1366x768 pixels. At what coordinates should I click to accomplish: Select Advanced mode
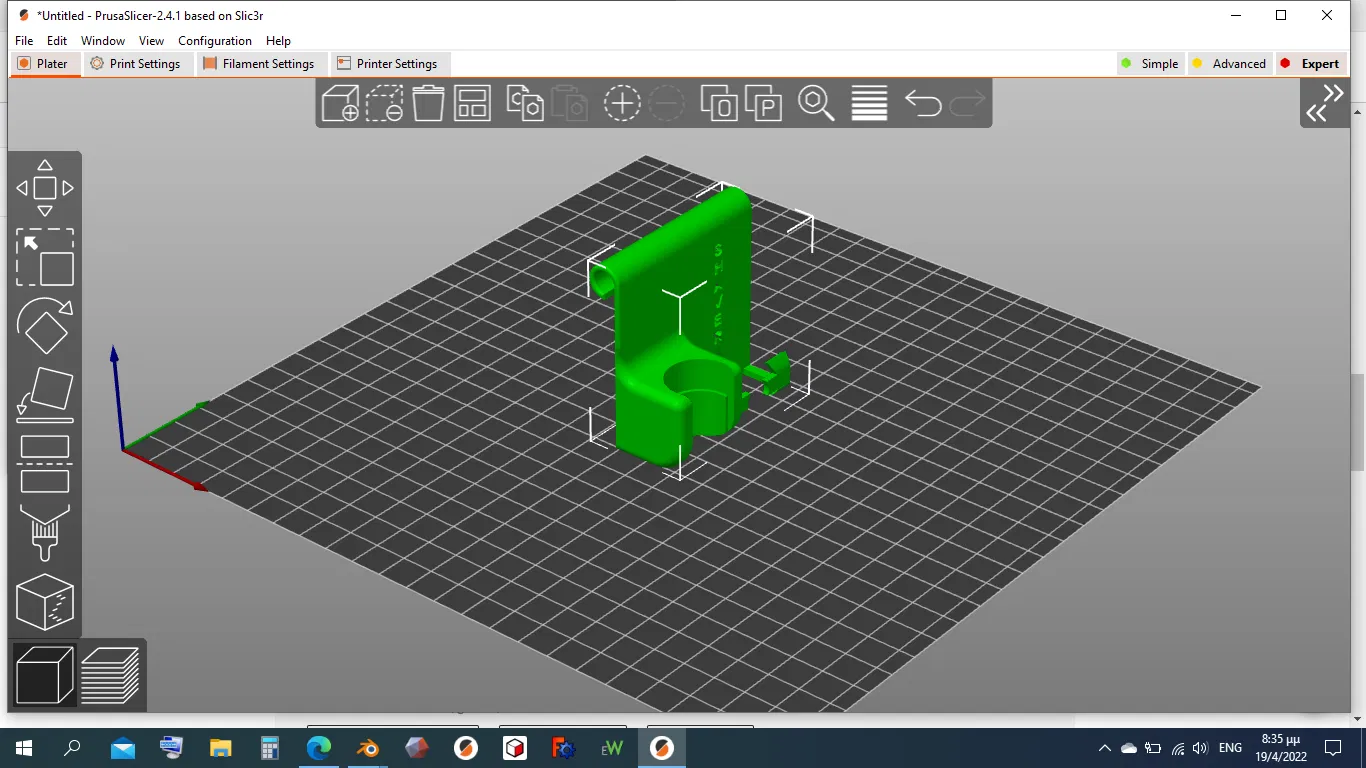click(1230, 63)
